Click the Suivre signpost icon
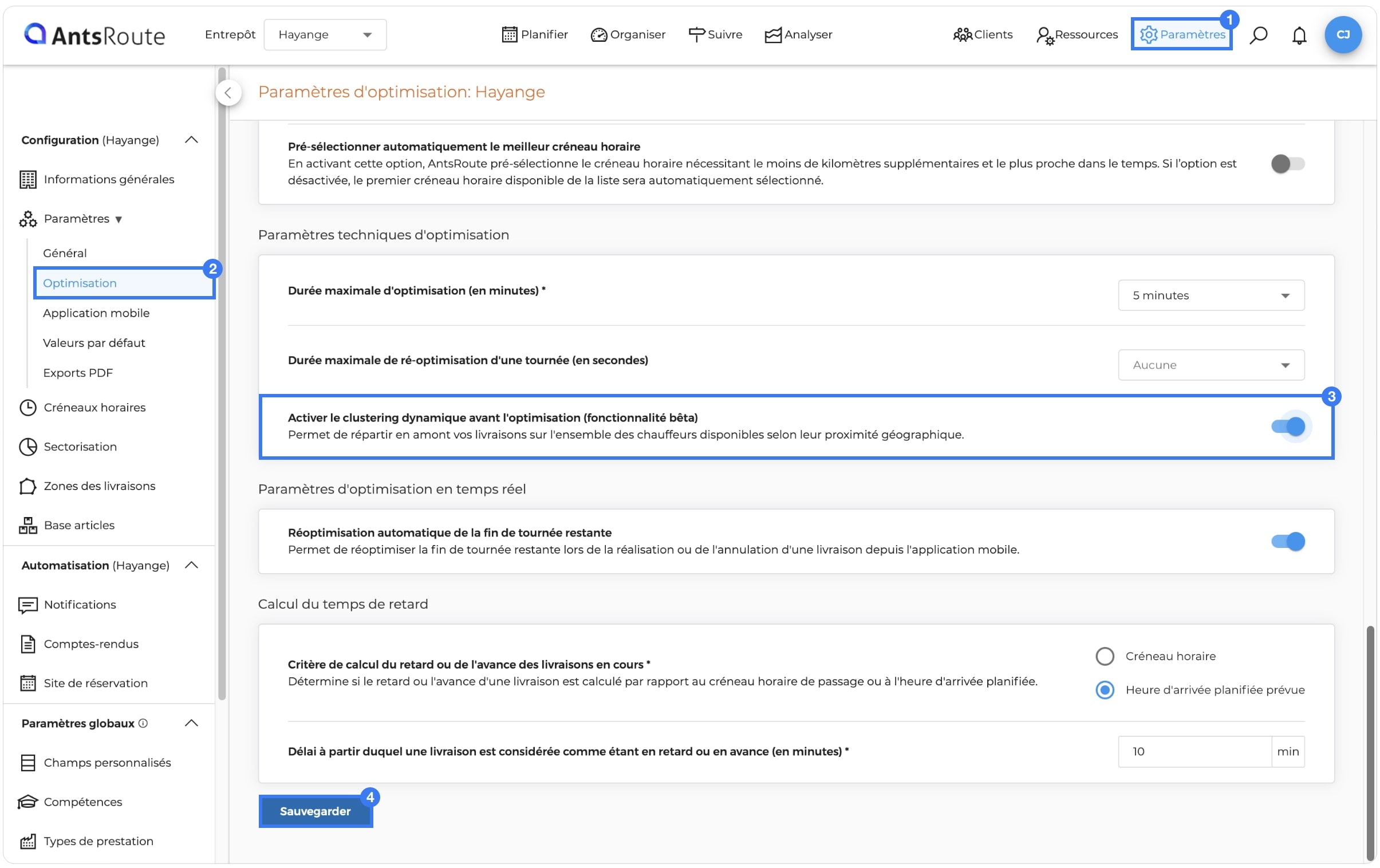1380x868 pixels. [x=696, y=35]
